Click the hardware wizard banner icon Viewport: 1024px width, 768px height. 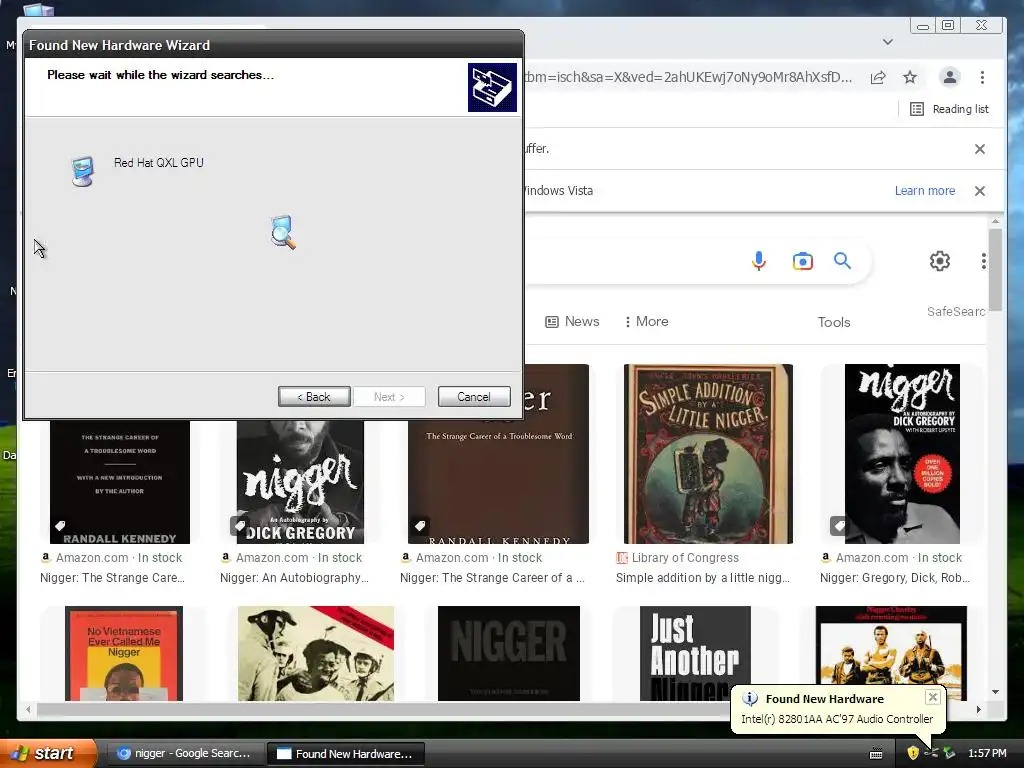492,87
